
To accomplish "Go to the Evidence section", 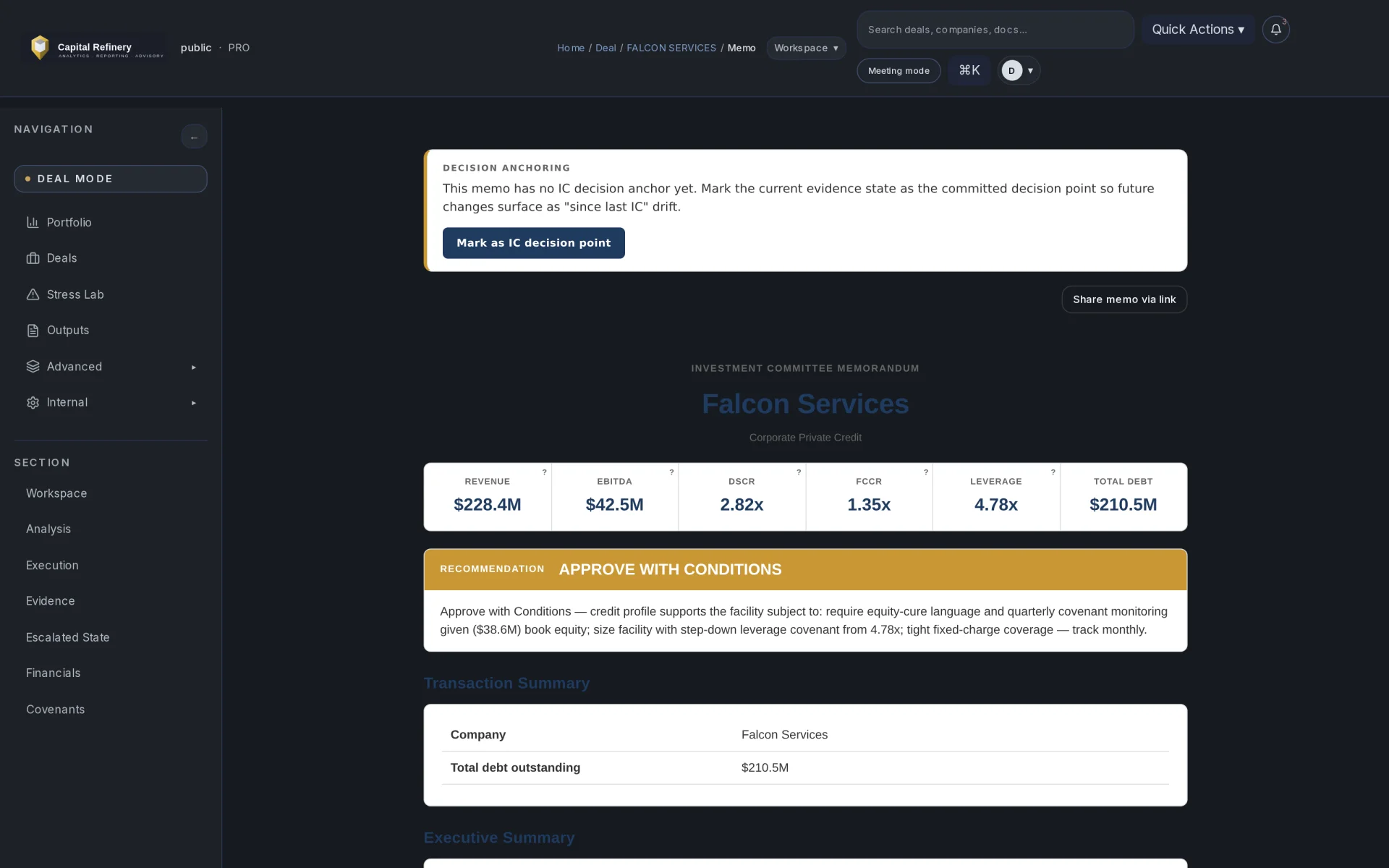I will click(x=51, y=601).
